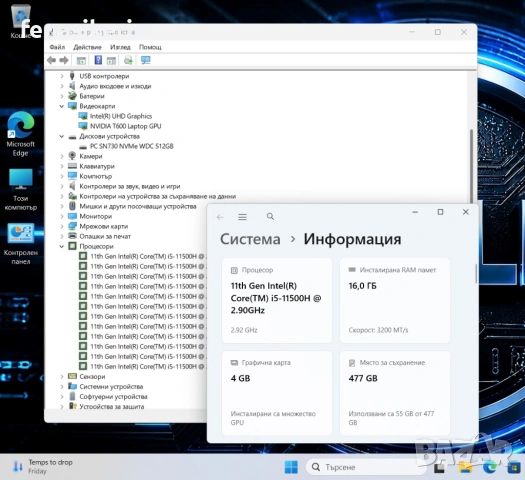The width and height of the screenshot is (525, 480).
Task: Expand the Клавиатури node
Action: [62, 166]
